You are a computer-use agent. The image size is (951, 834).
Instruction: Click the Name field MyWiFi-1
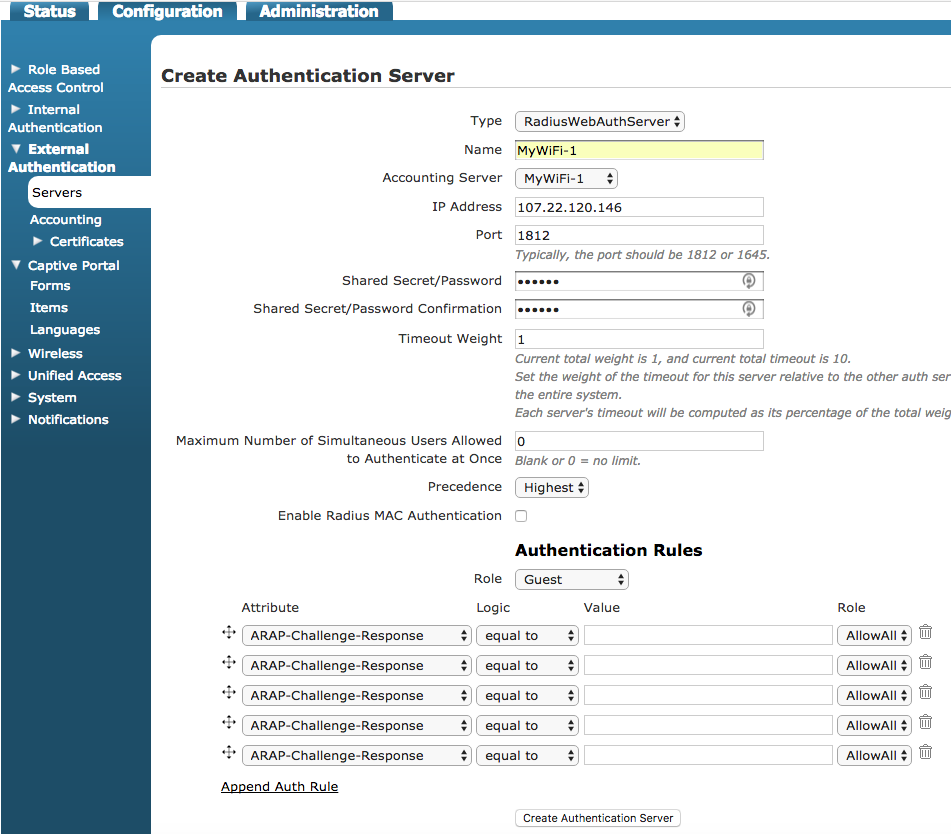tap(639, 150)
